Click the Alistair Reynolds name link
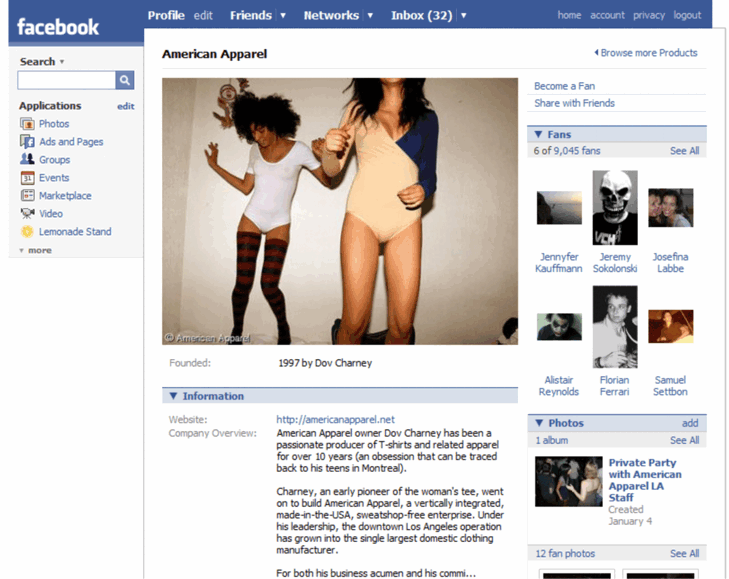The height and width of the screenshot is (579, 729). pos(559,386)
